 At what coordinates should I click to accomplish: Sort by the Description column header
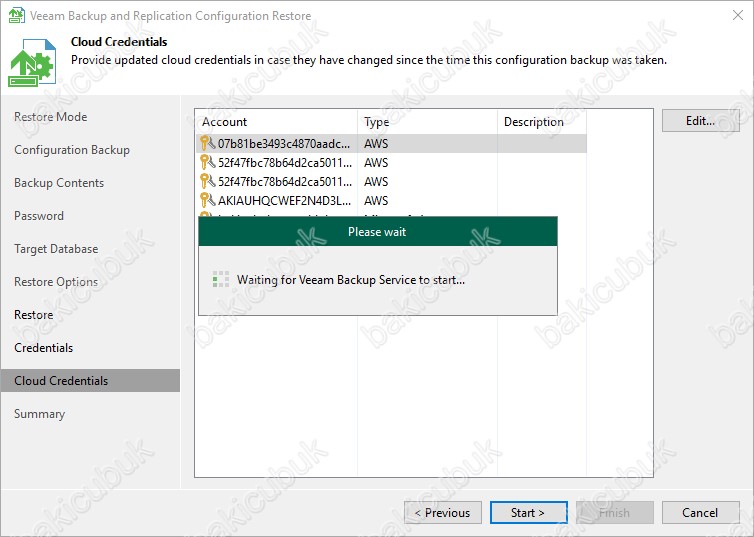point(542,122)
